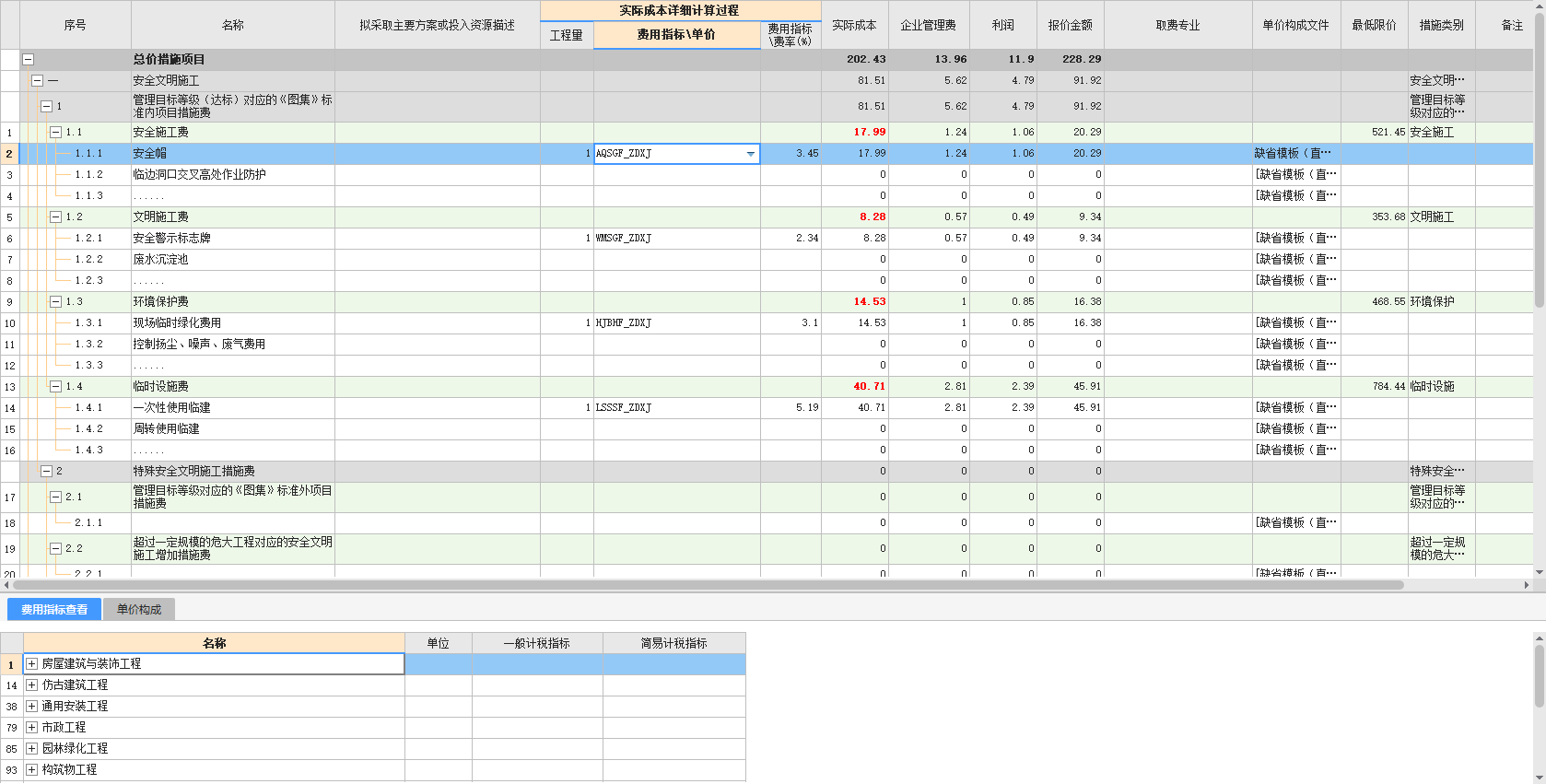Expand 构筑物工程 in indicator list
Image resolution: width=1546 pixels, height=784 pixels.
point(31,769)
